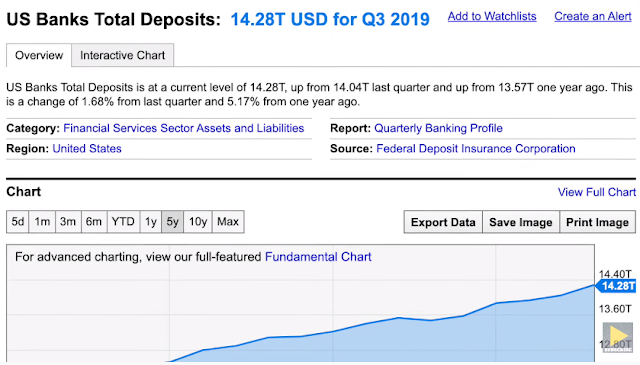Screen dimensions: 640x365
Task: Select the 1y chart range
Action: (151, 222)
